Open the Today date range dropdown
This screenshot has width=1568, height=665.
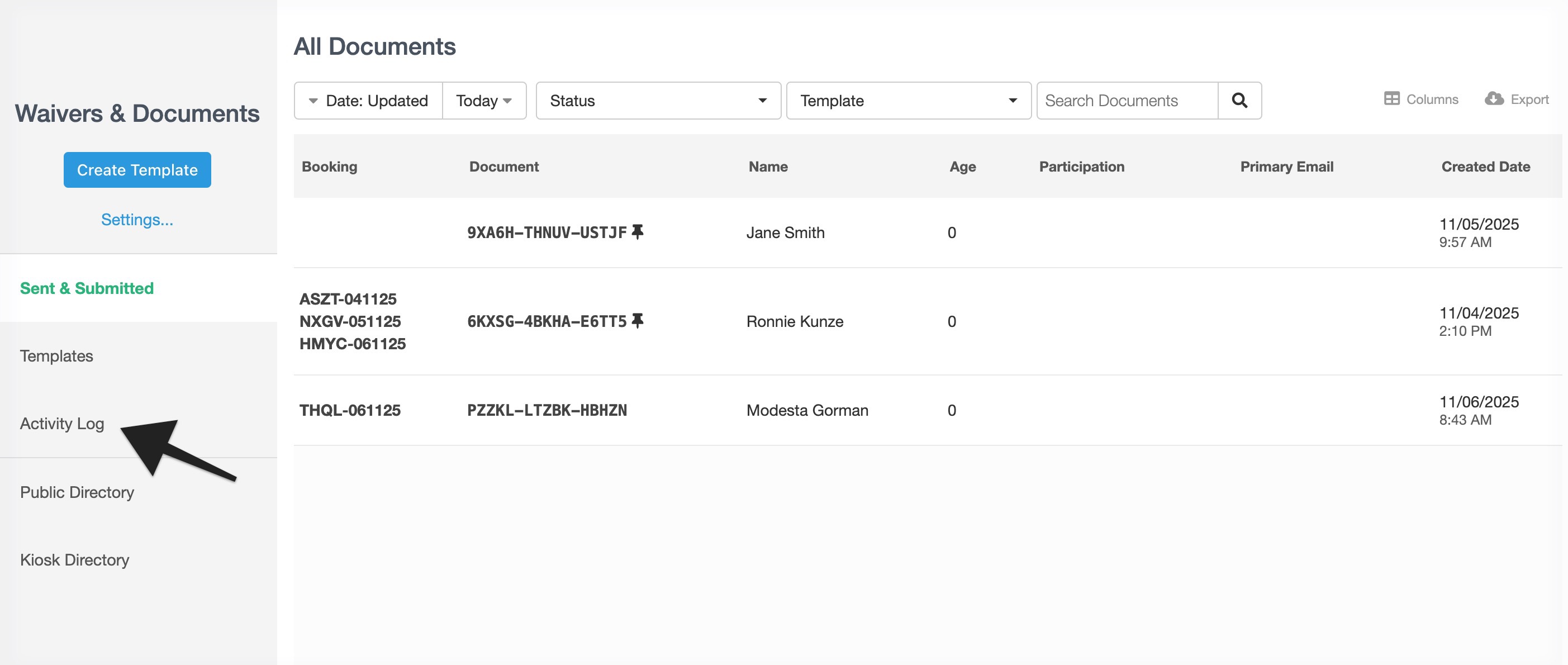pyautogui.click(x=484, y=101)
